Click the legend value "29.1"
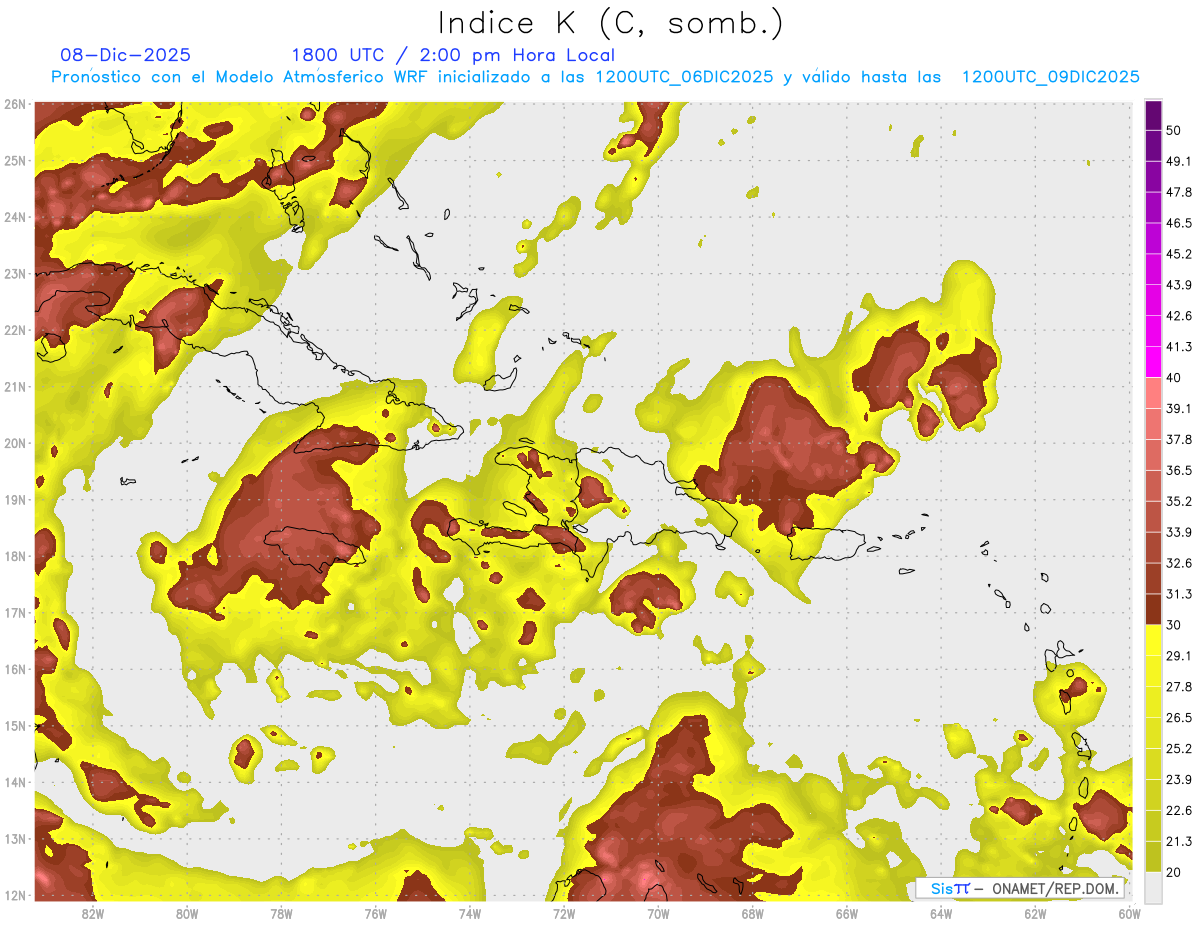Screen dimensions: 1200x927 point(1178,656)
